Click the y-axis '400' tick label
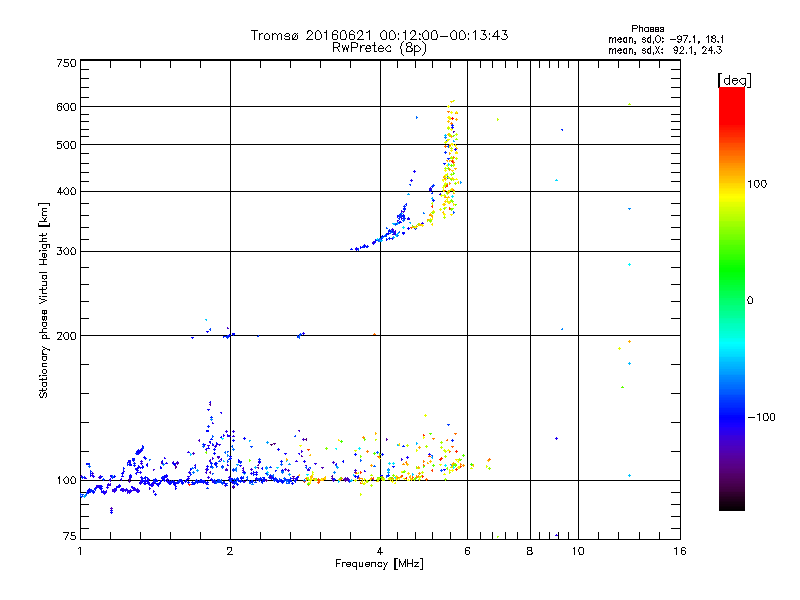The width and height of the screenshot is (800, 600). click(66, 192)
